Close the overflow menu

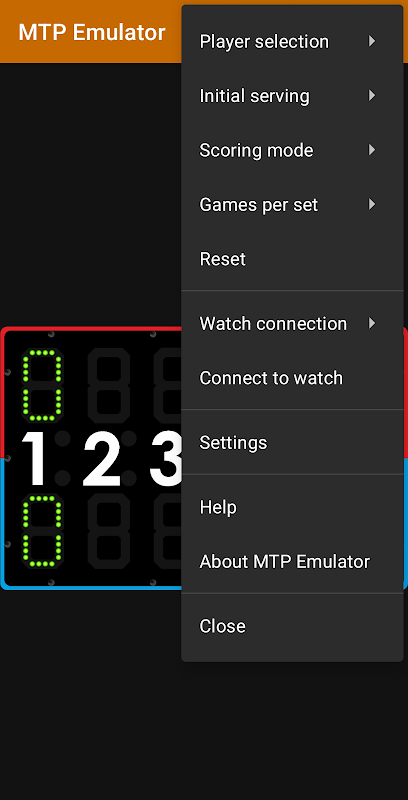[x=292, y=626]
